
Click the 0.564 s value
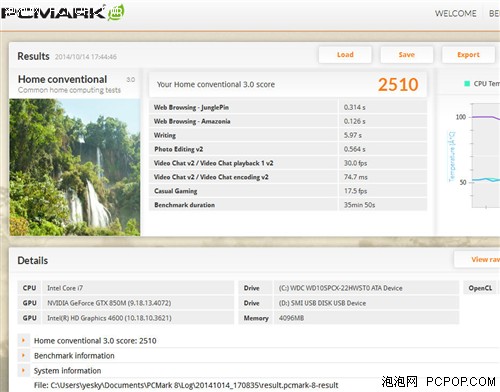point(355,149)
